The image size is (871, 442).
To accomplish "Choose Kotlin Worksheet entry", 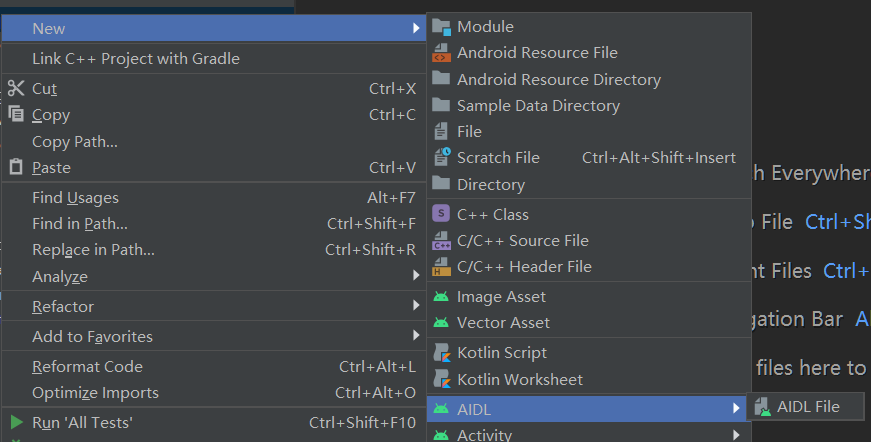I will pyautogui.click(x=589, y=379).
